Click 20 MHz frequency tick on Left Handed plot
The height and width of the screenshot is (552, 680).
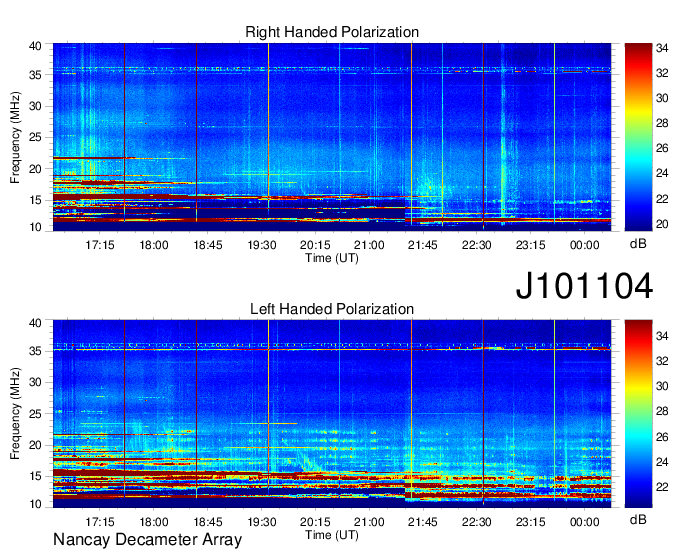(35, 445)
